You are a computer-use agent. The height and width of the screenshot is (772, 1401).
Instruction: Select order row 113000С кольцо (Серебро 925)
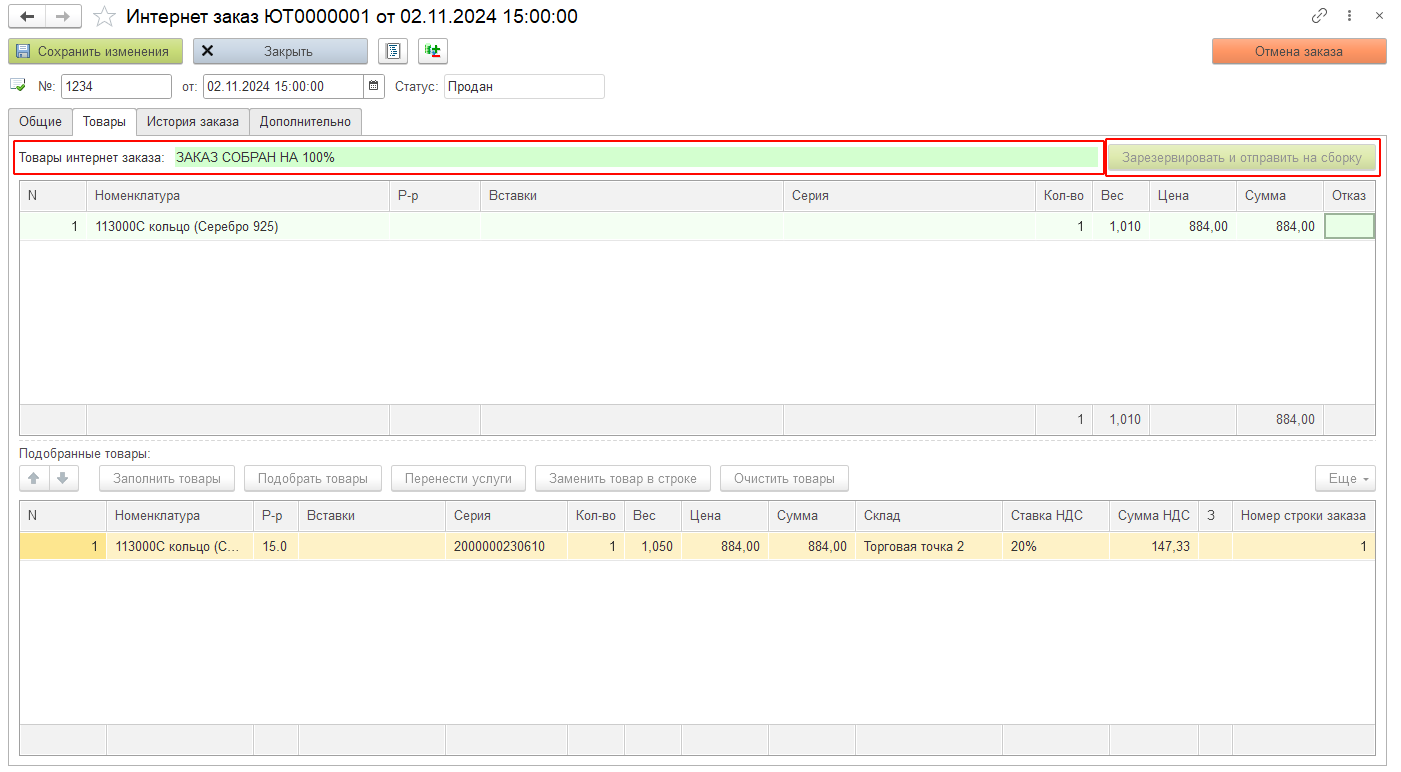point(697,227)
